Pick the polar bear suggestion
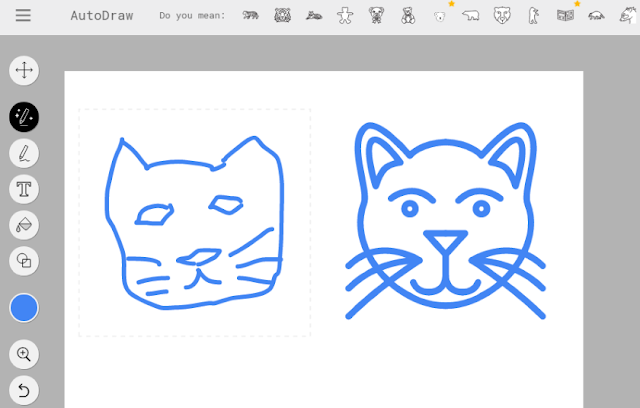Image resolution: width=640 pixels, height=408 pixels. pyautogui.click(x=471, y=16)
